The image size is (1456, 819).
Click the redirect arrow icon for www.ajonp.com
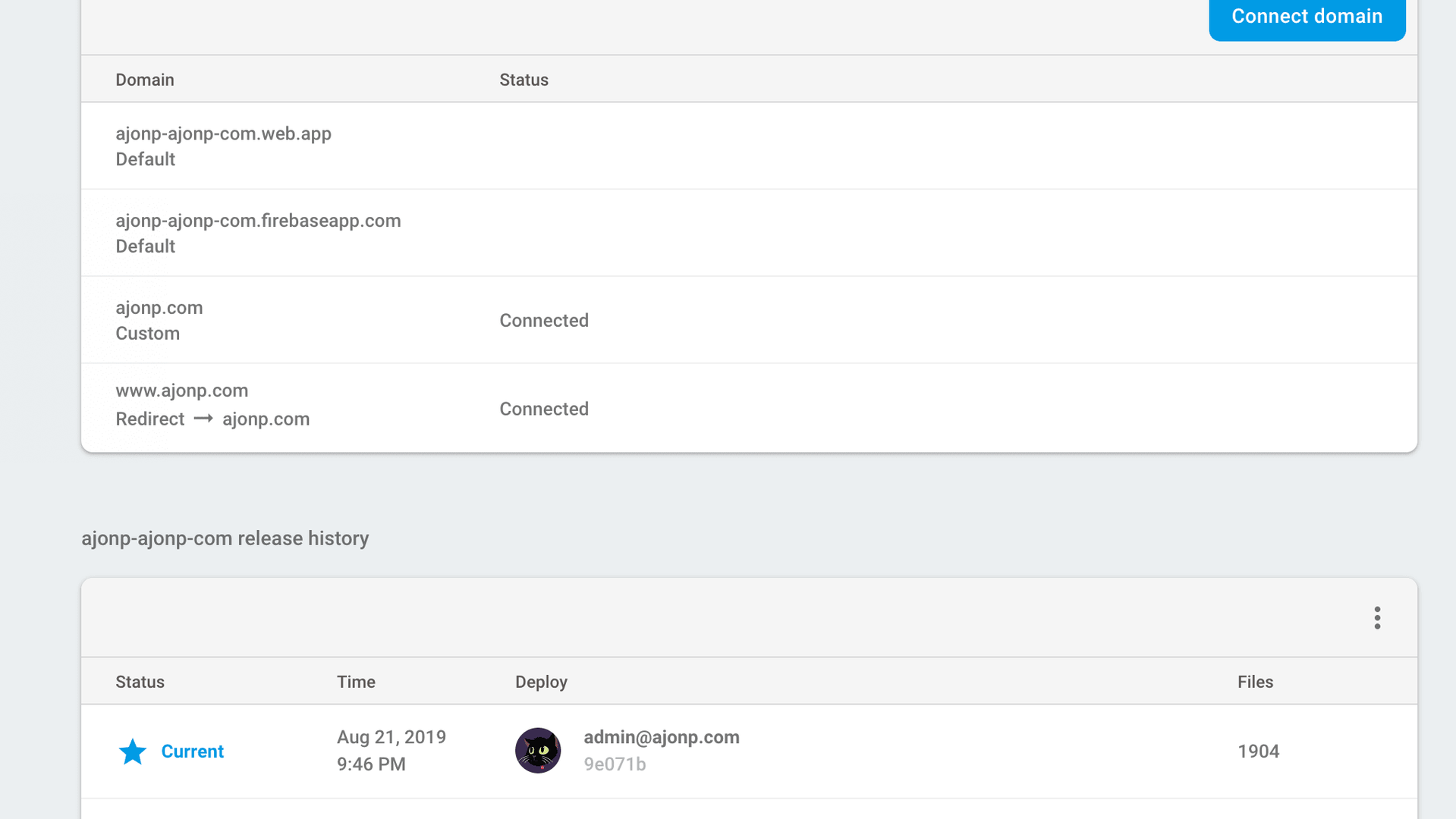click(x=203, y=419)
